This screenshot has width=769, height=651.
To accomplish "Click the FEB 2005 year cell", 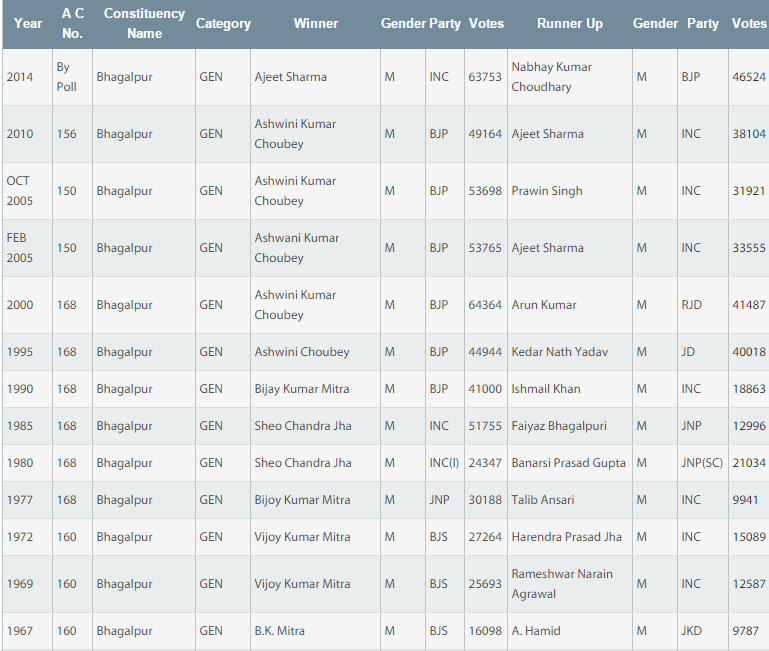I will [x=20, y=248].
